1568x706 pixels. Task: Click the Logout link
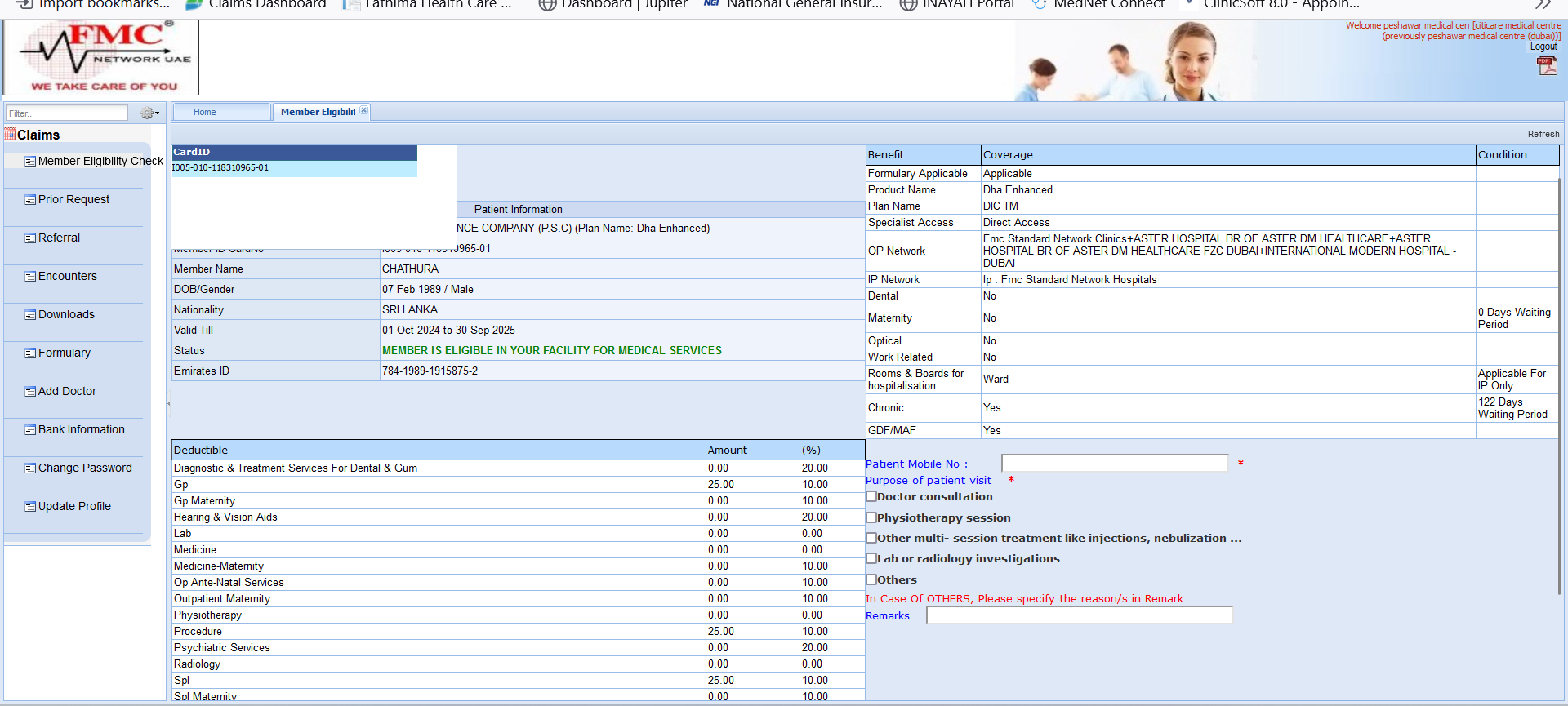1543,47
